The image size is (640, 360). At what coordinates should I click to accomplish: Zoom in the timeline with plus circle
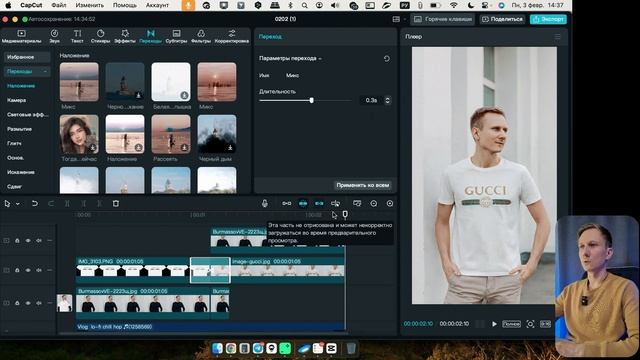(x=390, y=203)
